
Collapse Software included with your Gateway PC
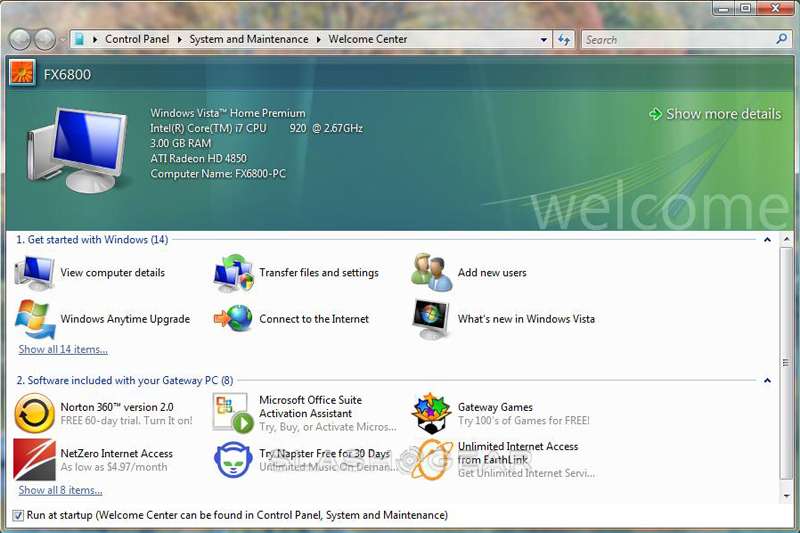[x=767, y=381]
